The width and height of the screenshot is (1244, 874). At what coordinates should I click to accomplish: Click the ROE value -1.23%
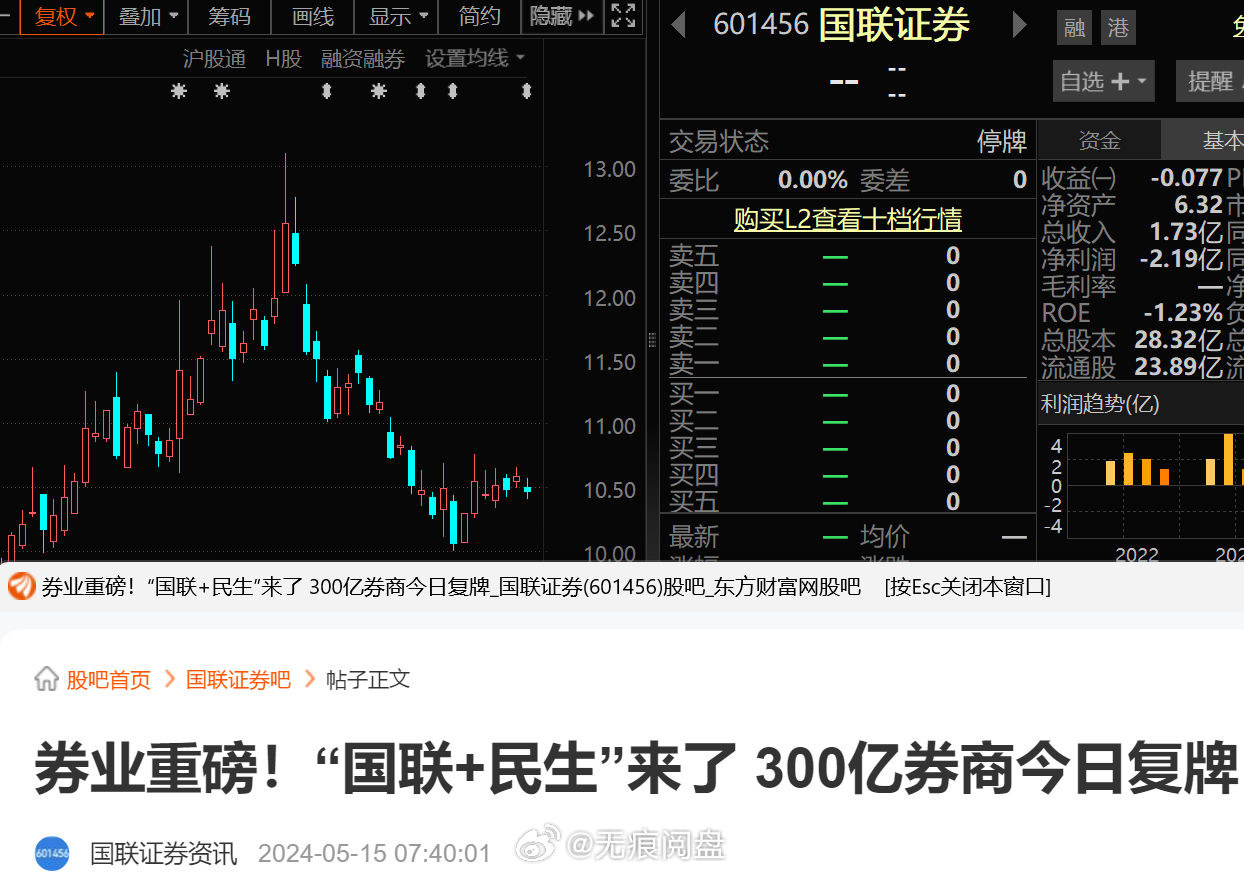pos(1183,313)
